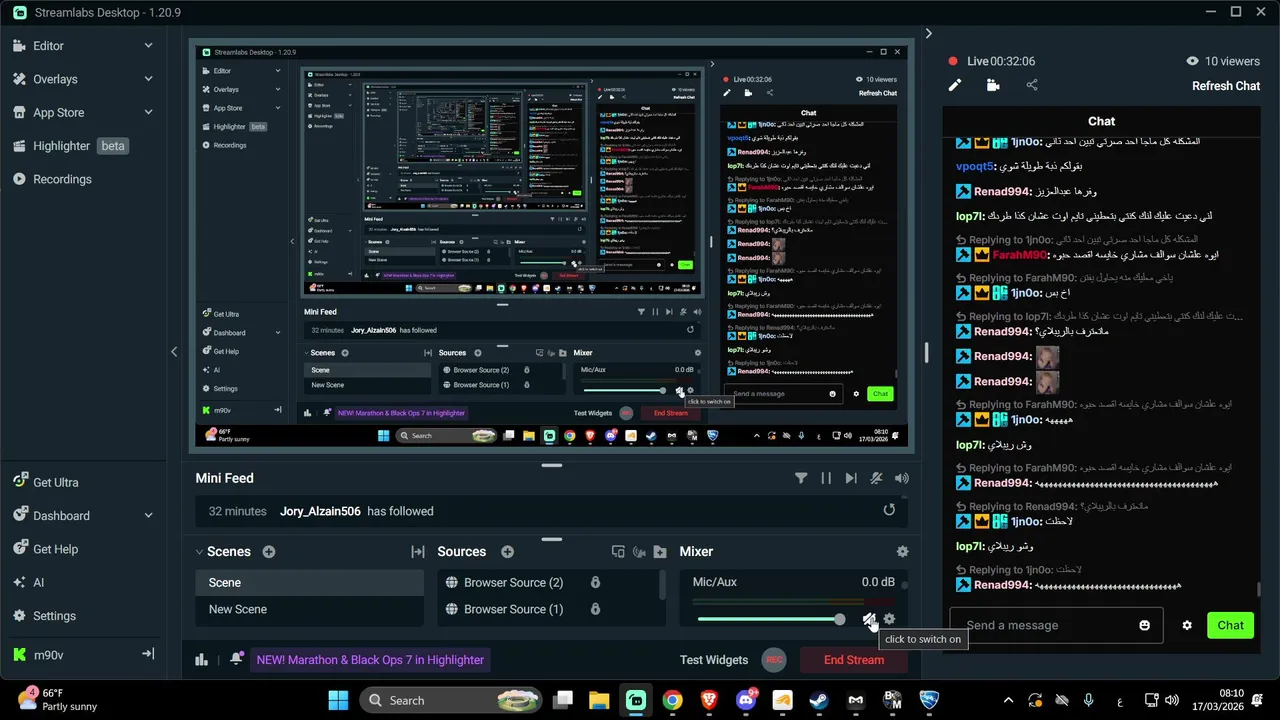Click the devices icon in Sources header
Viewport: 1280px width, 720px height.
click(x=618, y=551)
